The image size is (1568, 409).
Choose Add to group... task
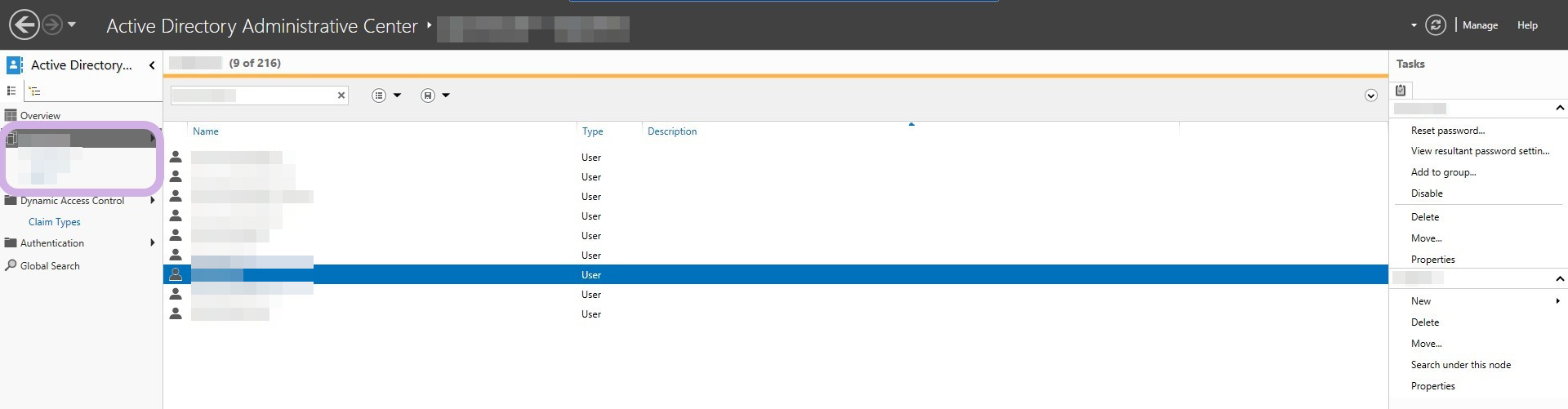coord(1443,172)
